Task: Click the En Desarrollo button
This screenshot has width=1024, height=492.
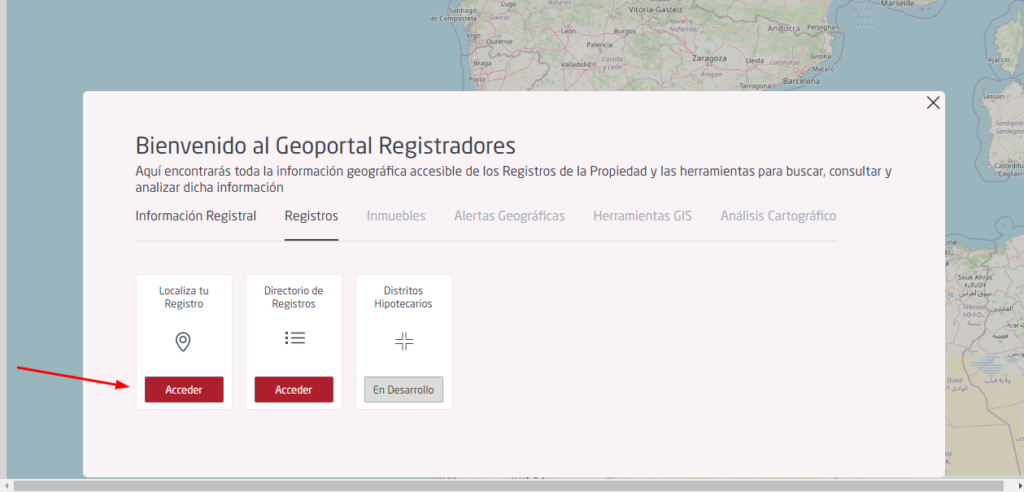Action: [404, 390]
